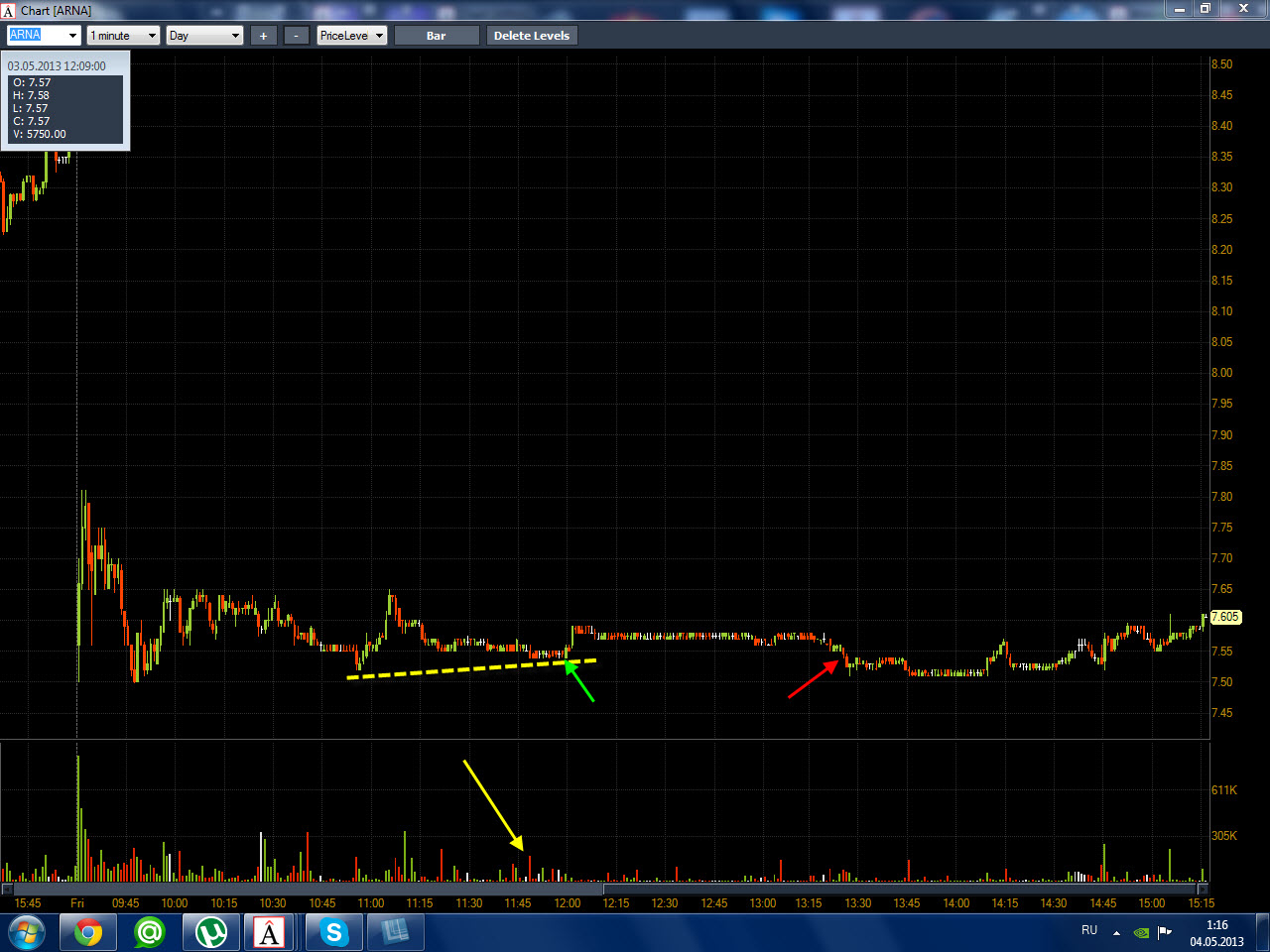The height and width of the screenshot is (952, 1270).
Task: Click the 15:15 time axis label
Action: [x=1202, y=903]
